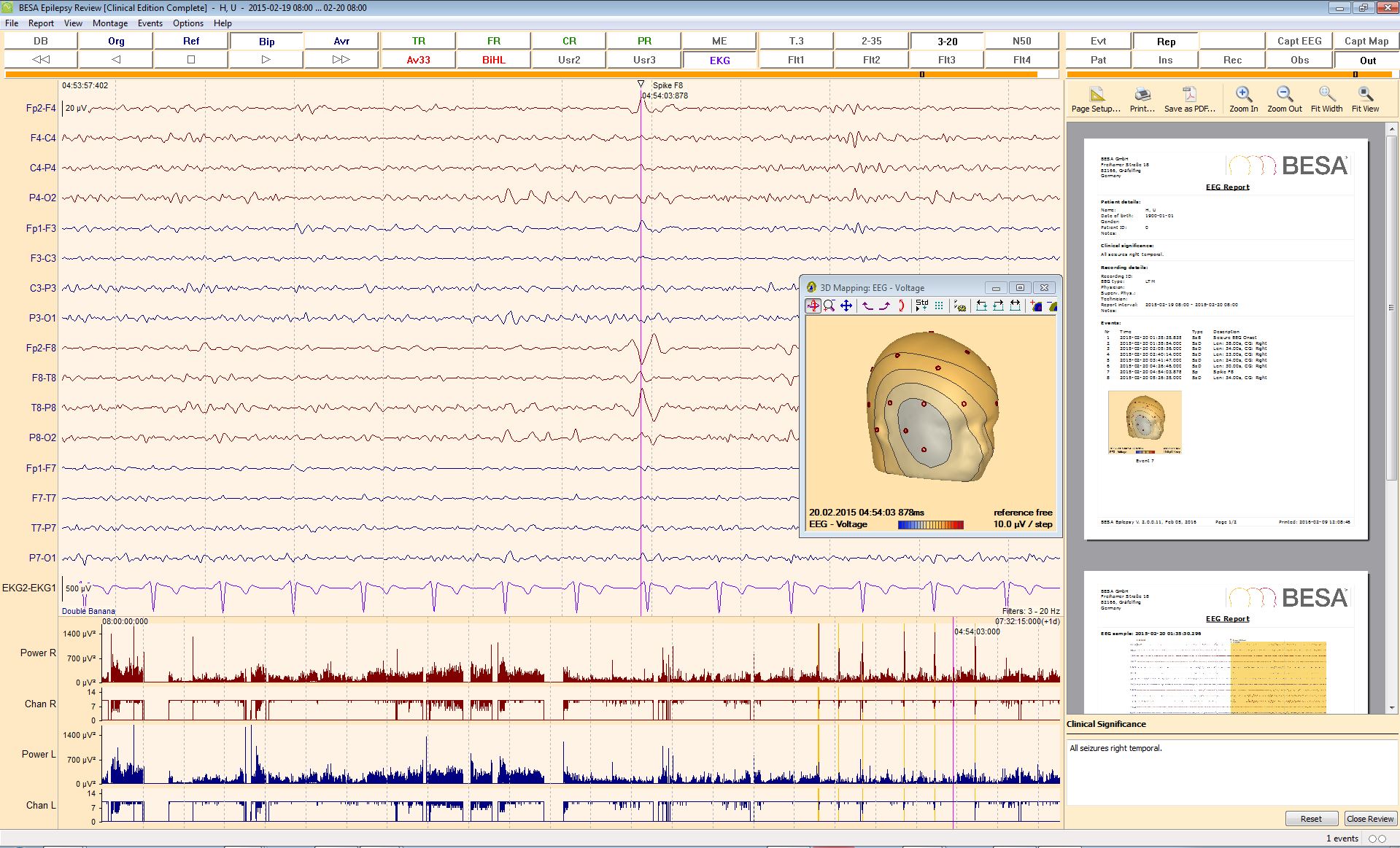This screenshot has width=1400, height=848.
Task: Click Fit Width in the report toolbar
Action: tap(1326, 98)
